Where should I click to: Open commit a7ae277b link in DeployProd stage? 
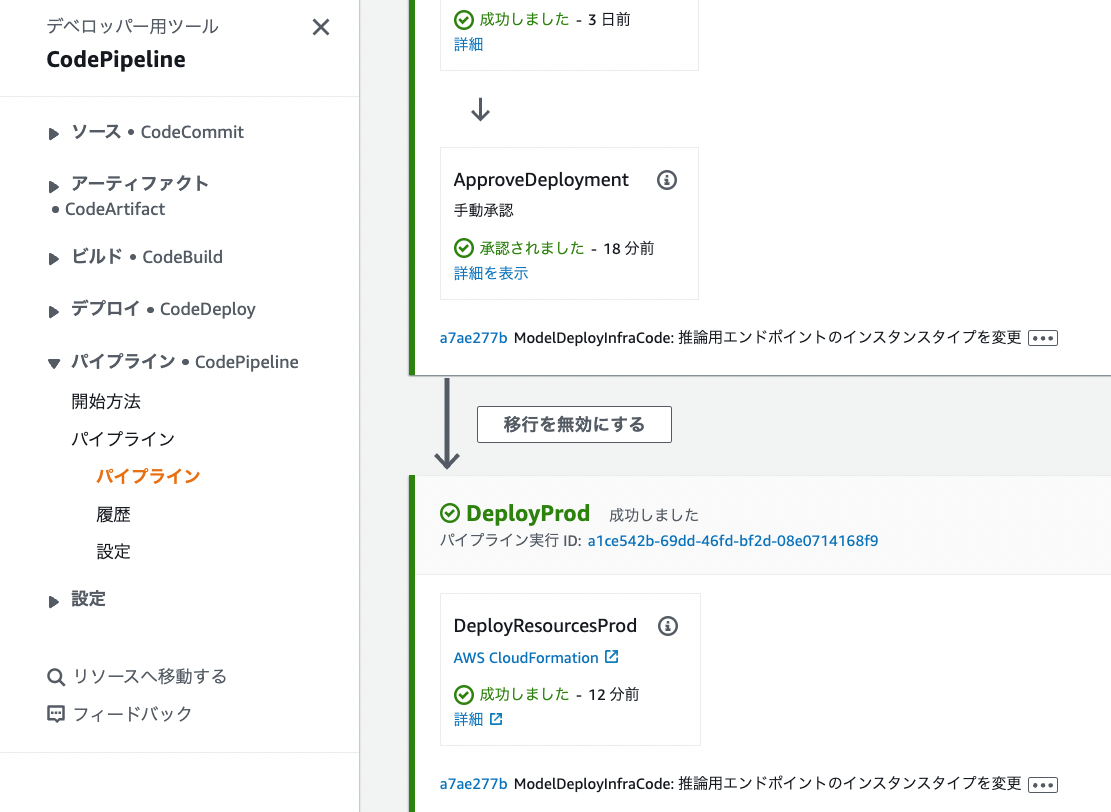point(473,784)
